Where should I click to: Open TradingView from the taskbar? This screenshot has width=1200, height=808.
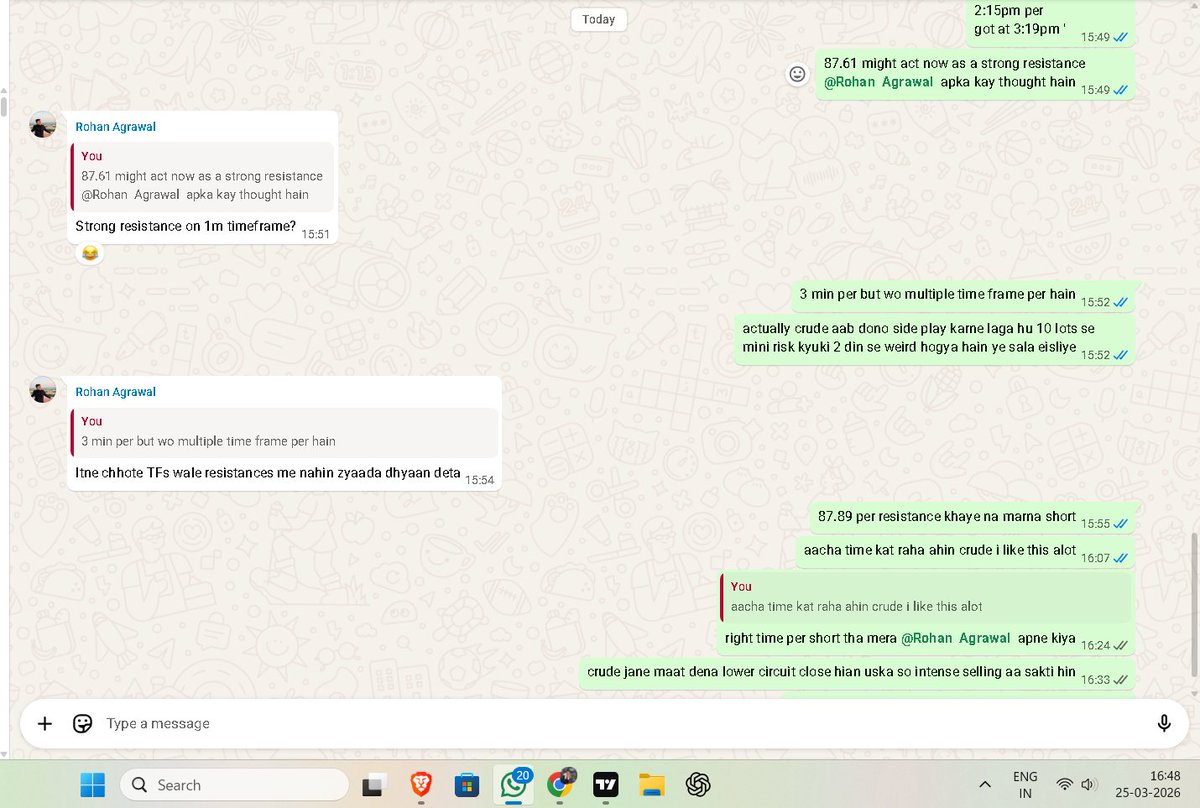(x=605, y=785)
